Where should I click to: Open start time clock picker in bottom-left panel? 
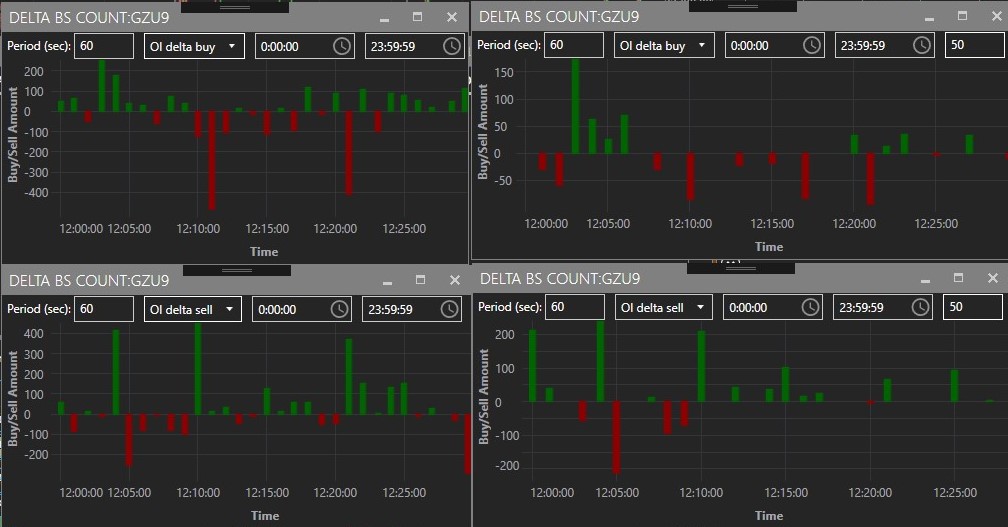[x=339, y=309]
